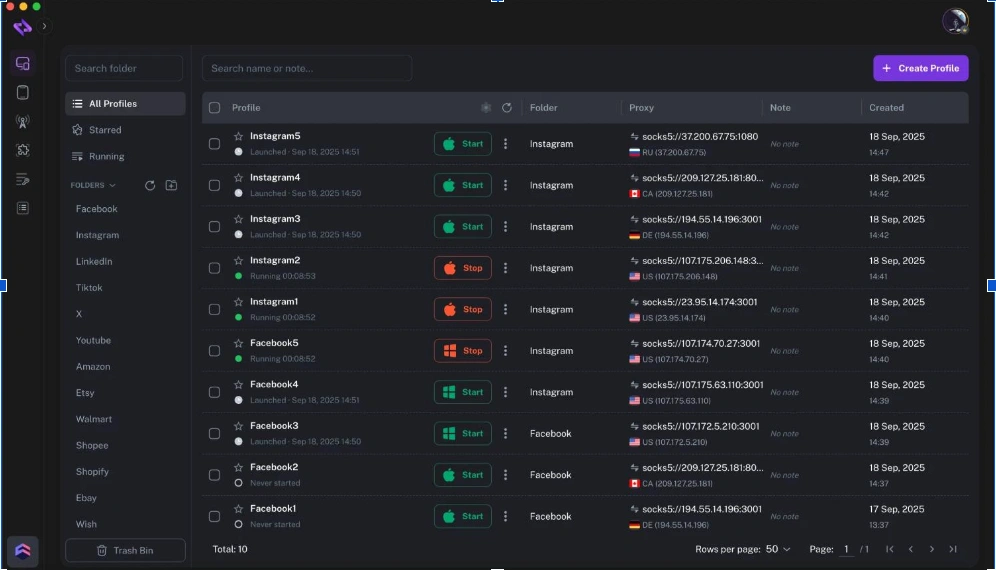Image resolution: width=996 pixels, height=570 pixels.
Task: Open the rows per page dropdown
Action: point(777,549)
